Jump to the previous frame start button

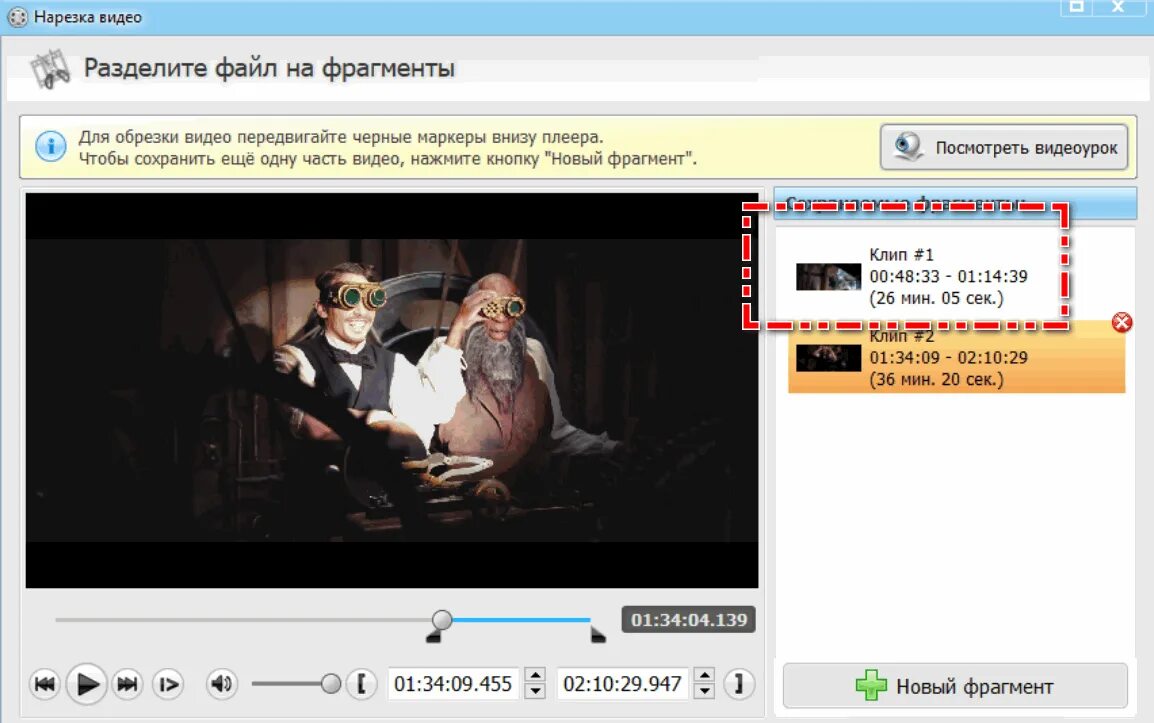(44, 684)
